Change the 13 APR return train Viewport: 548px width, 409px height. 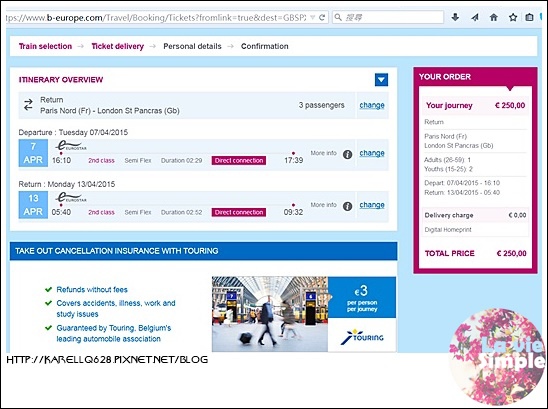point(372,205)
